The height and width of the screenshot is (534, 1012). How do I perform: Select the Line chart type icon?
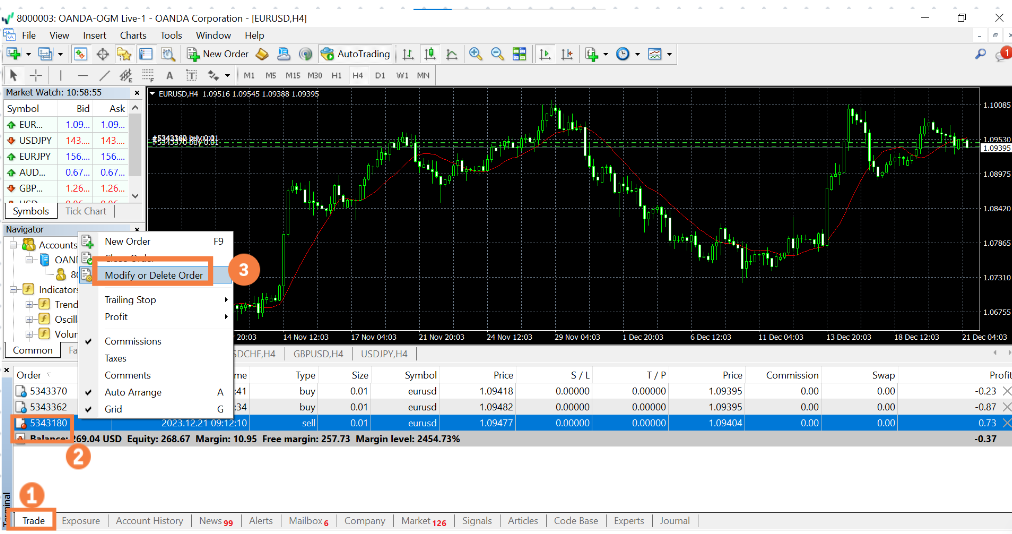click(x=452, y=54)
